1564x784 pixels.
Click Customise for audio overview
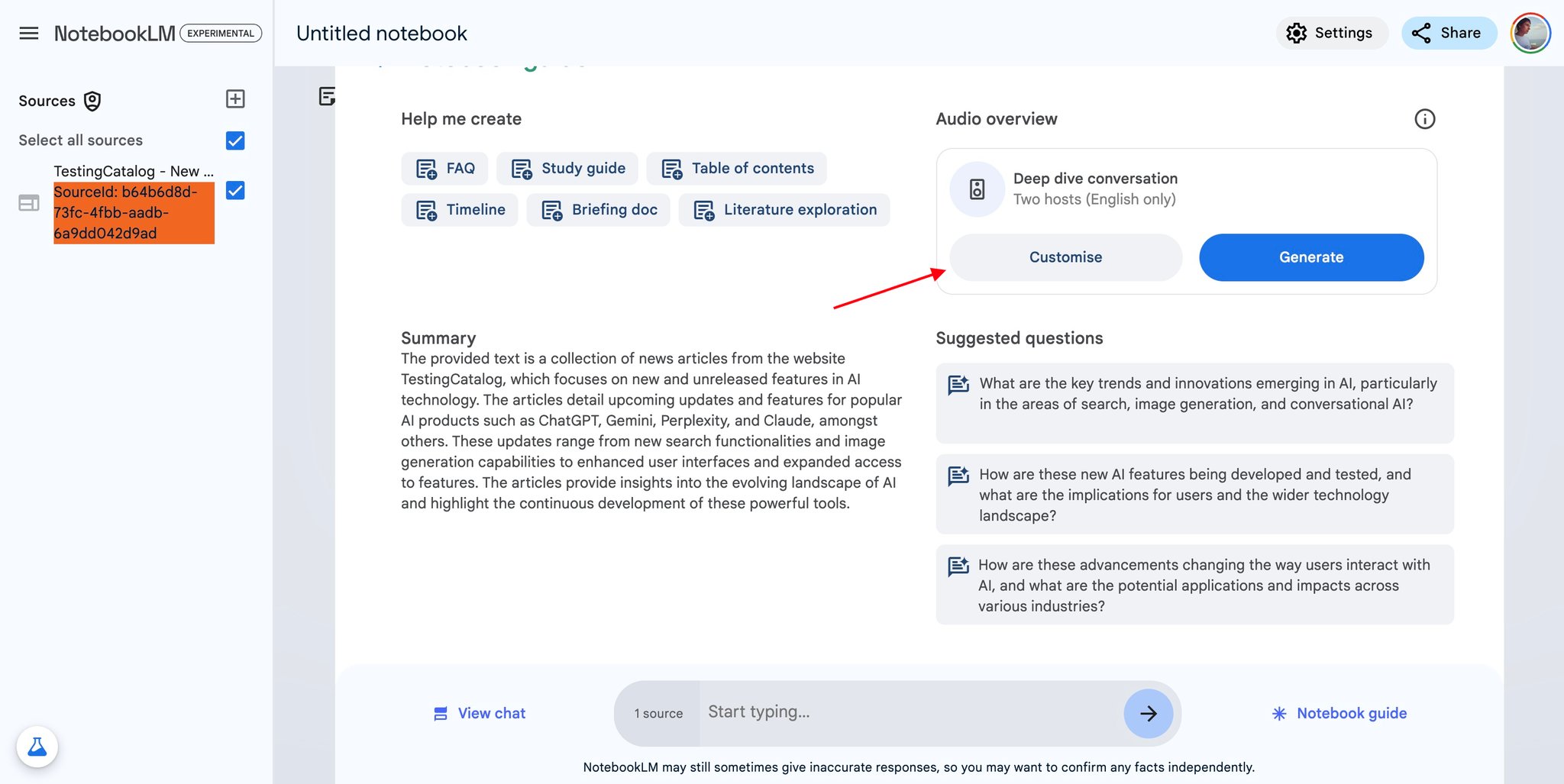pyautogui.click(x=1066, y=257)
